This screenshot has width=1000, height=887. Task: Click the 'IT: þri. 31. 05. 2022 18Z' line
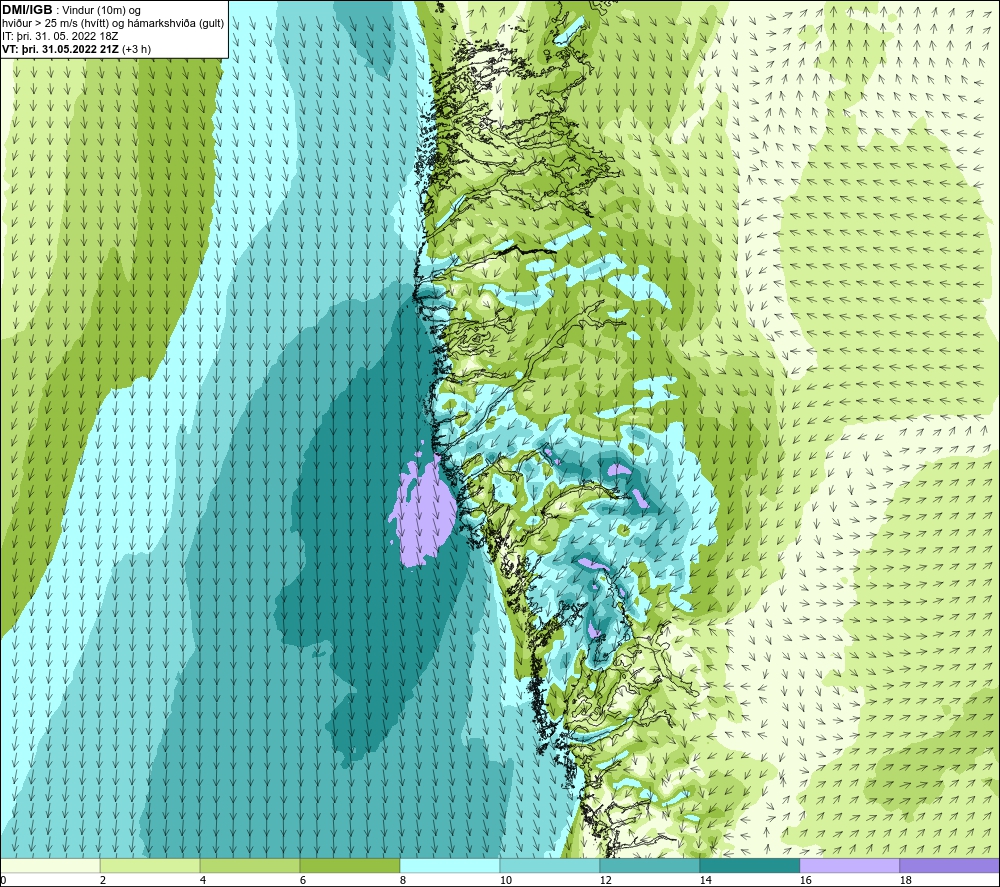tap(60, 36)
